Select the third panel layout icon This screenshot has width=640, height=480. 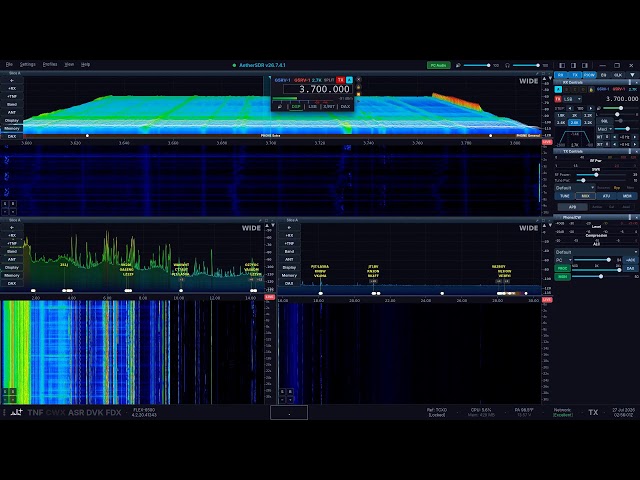coord(585,65)
